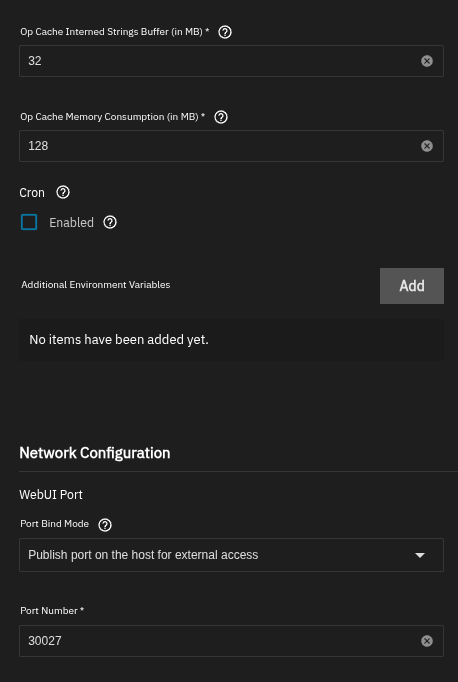Open help for Port Bind Mode
The image size is (458, 682).
click(x=105, y=525)
